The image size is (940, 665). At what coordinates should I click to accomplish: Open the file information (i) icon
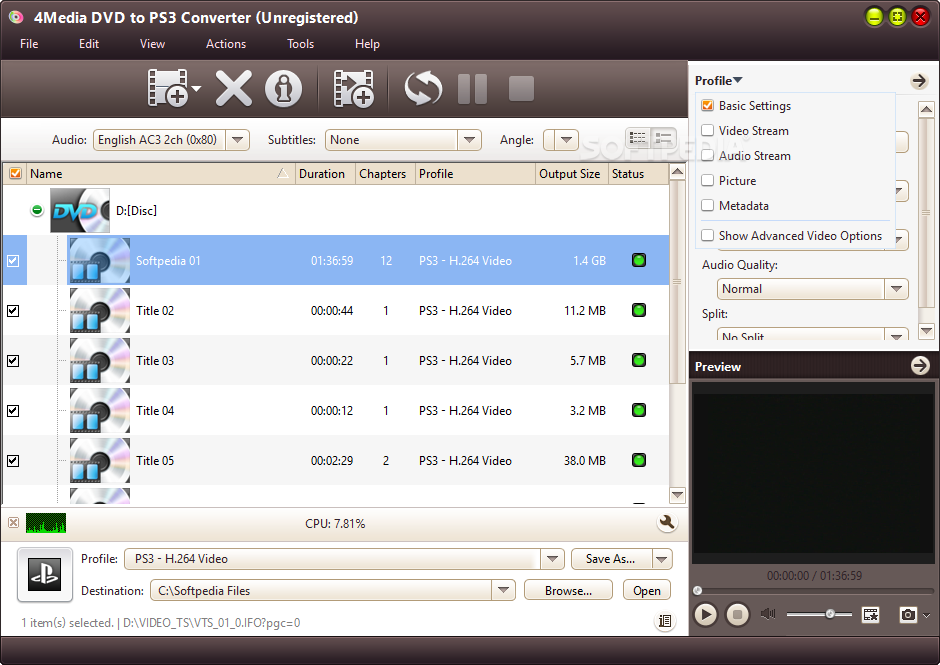(x=283, y=88)
